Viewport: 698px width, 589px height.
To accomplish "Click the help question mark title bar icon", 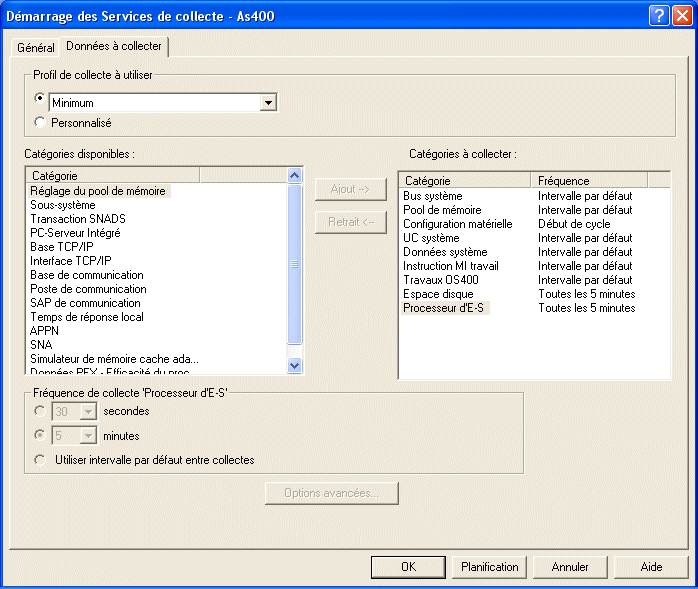I will tap(659, 16).
